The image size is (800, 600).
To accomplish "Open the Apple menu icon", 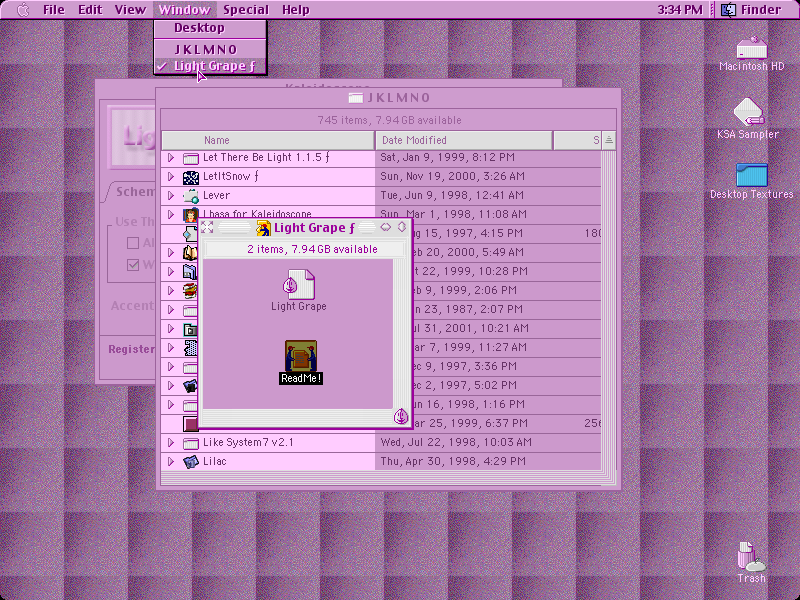I will click(x=23, y=10).
